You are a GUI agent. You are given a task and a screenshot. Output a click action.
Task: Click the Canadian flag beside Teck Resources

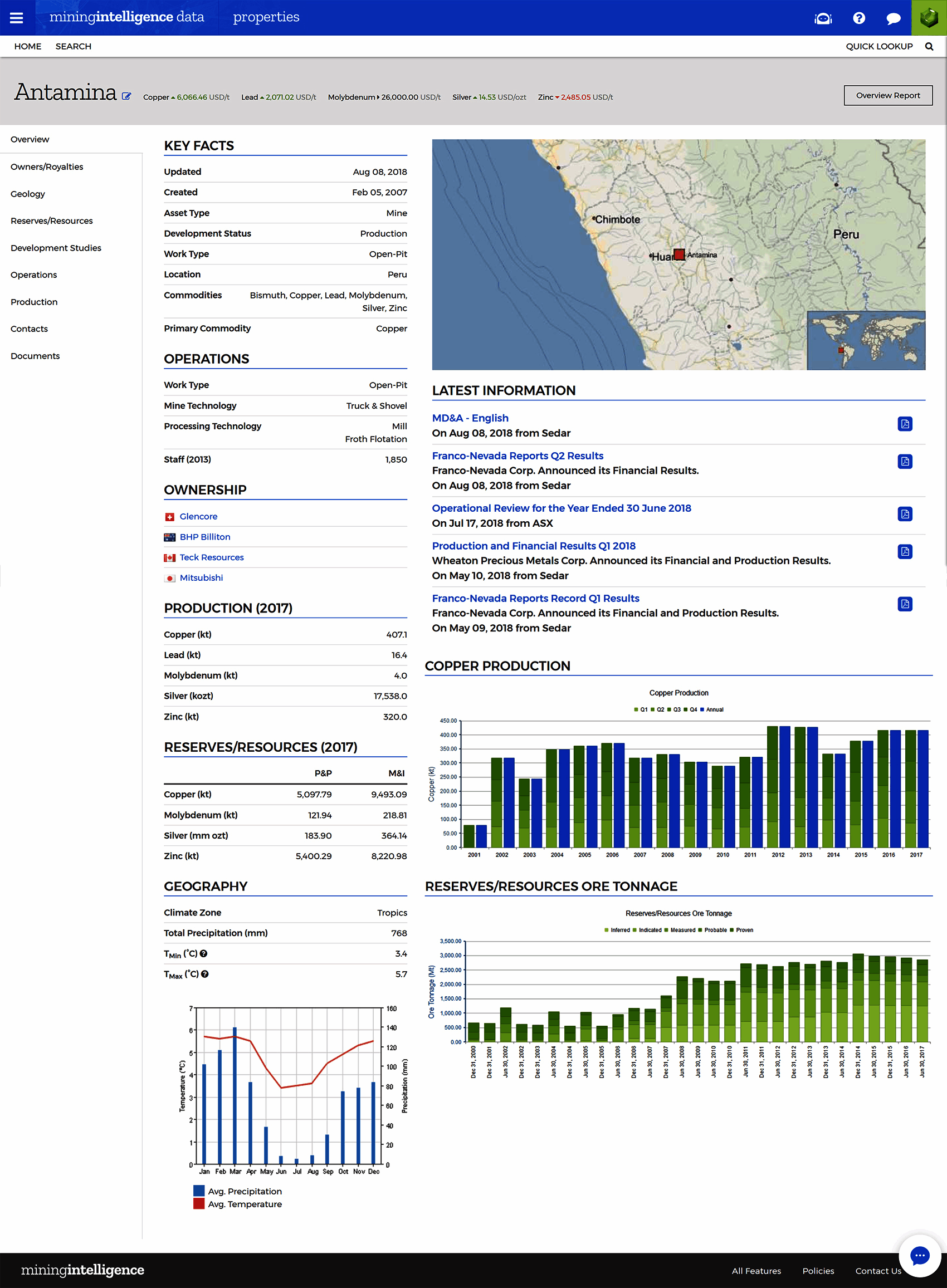click(x=170, y=557)
